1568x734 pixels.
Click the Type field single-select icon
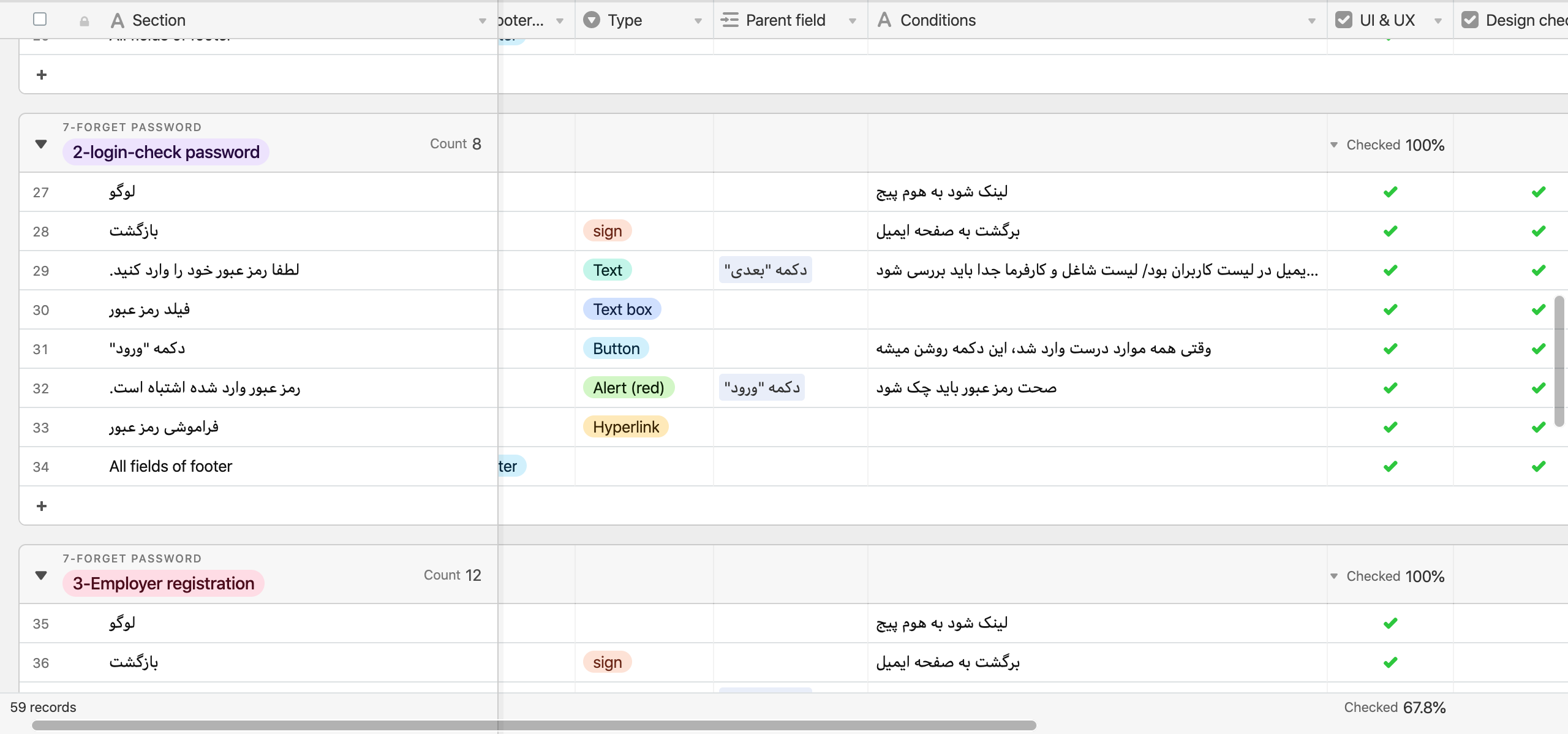click(592, 20)
